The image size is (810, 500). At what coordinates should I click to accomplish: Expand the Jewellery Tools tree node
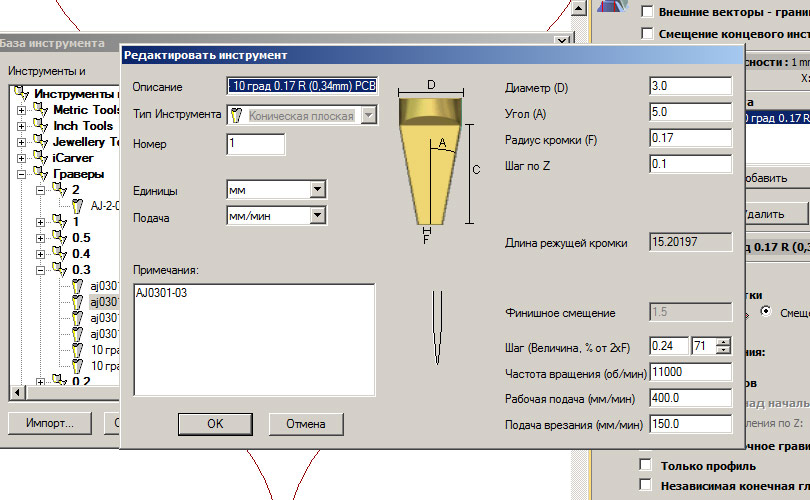(x=21, y=142)
